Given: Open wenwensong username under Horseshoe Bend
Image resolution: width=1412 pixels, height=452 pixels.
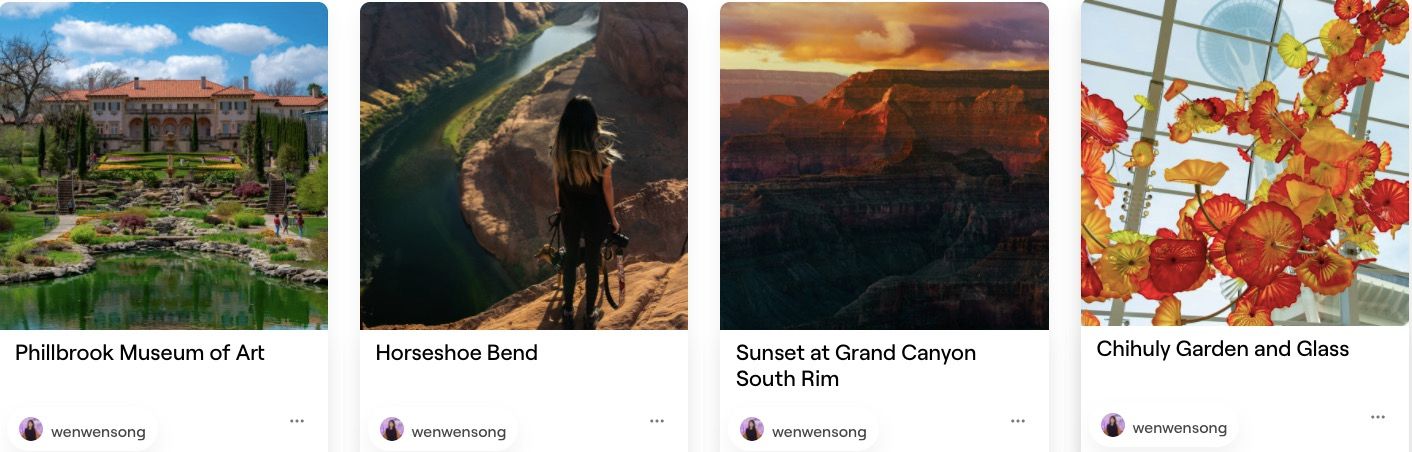Looking at the screenshot, I should (x=459, y=432).
